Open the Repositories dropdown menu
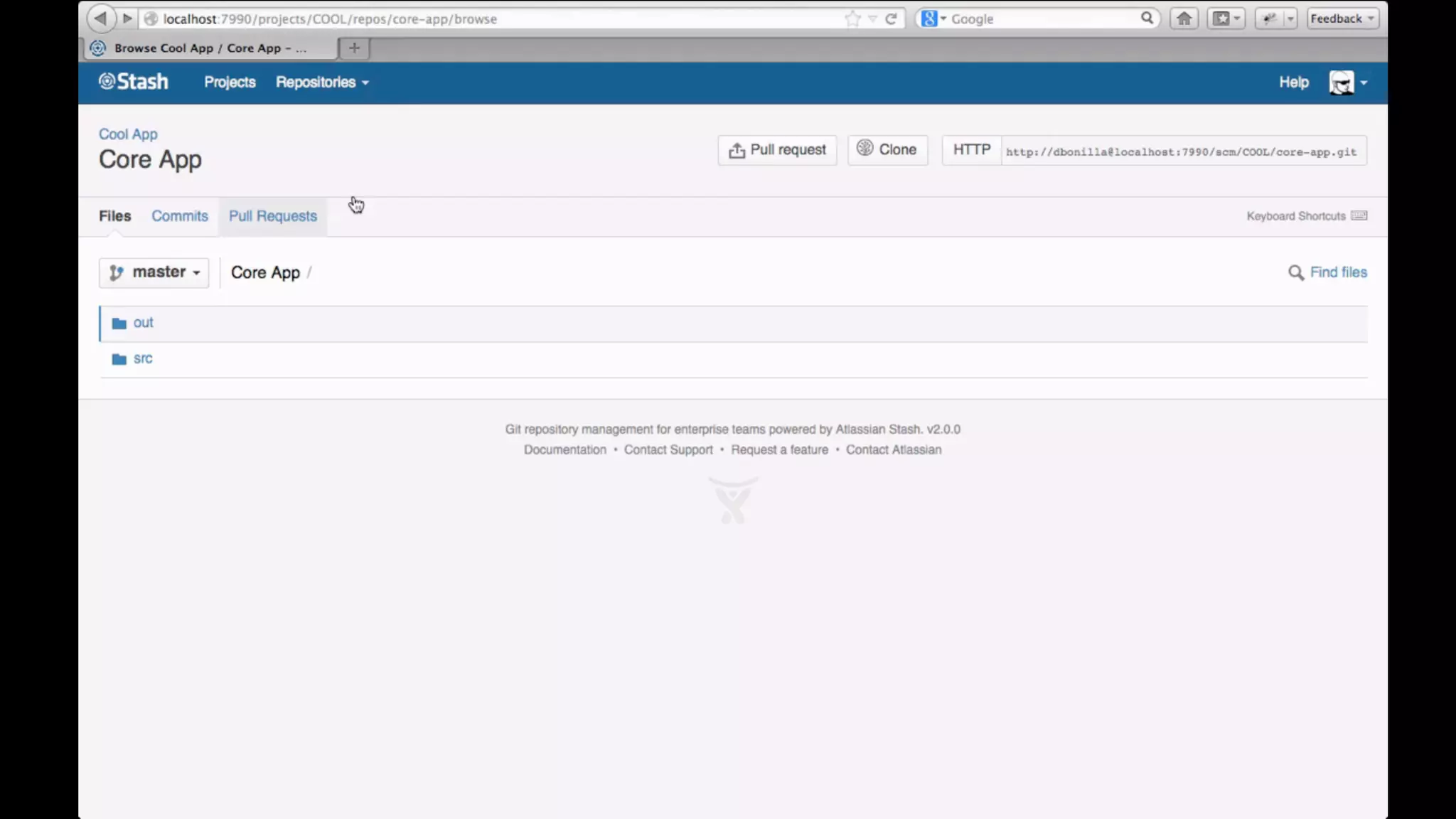1456x819 pixels. point(322,82)
